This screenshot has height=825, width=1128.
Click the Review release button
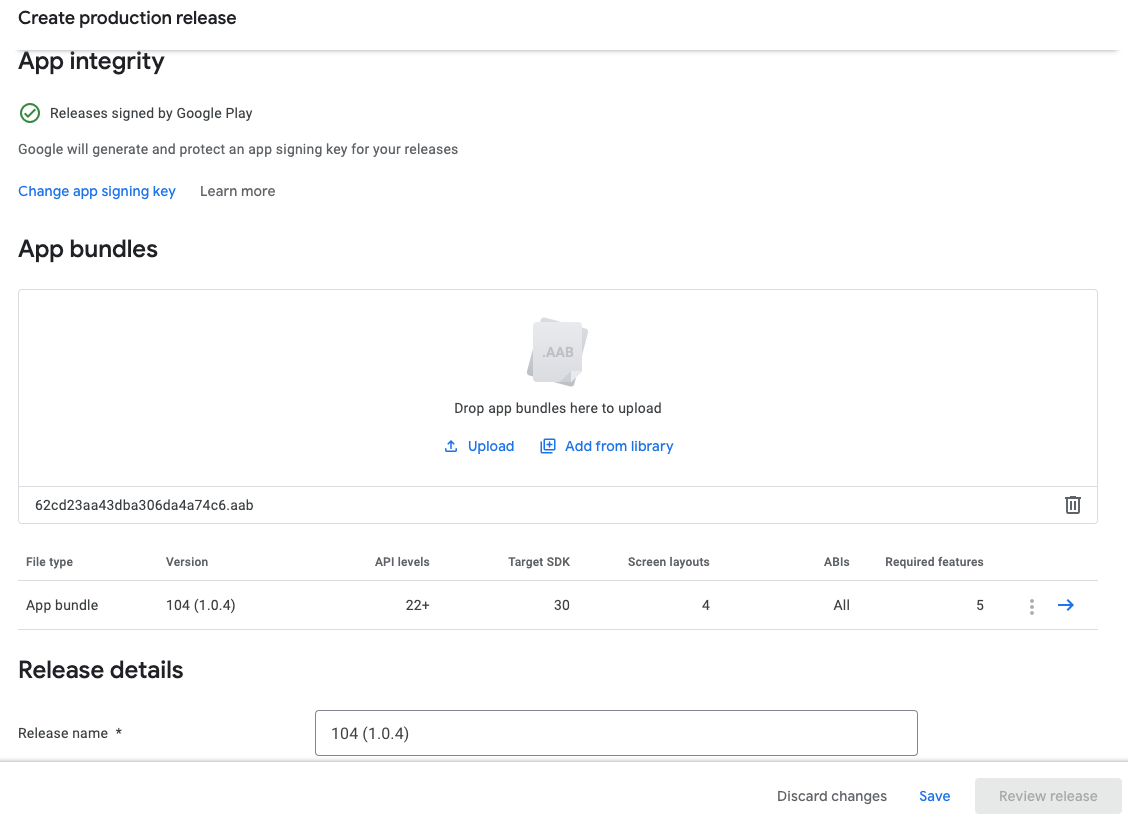[x=1047, y=796]
